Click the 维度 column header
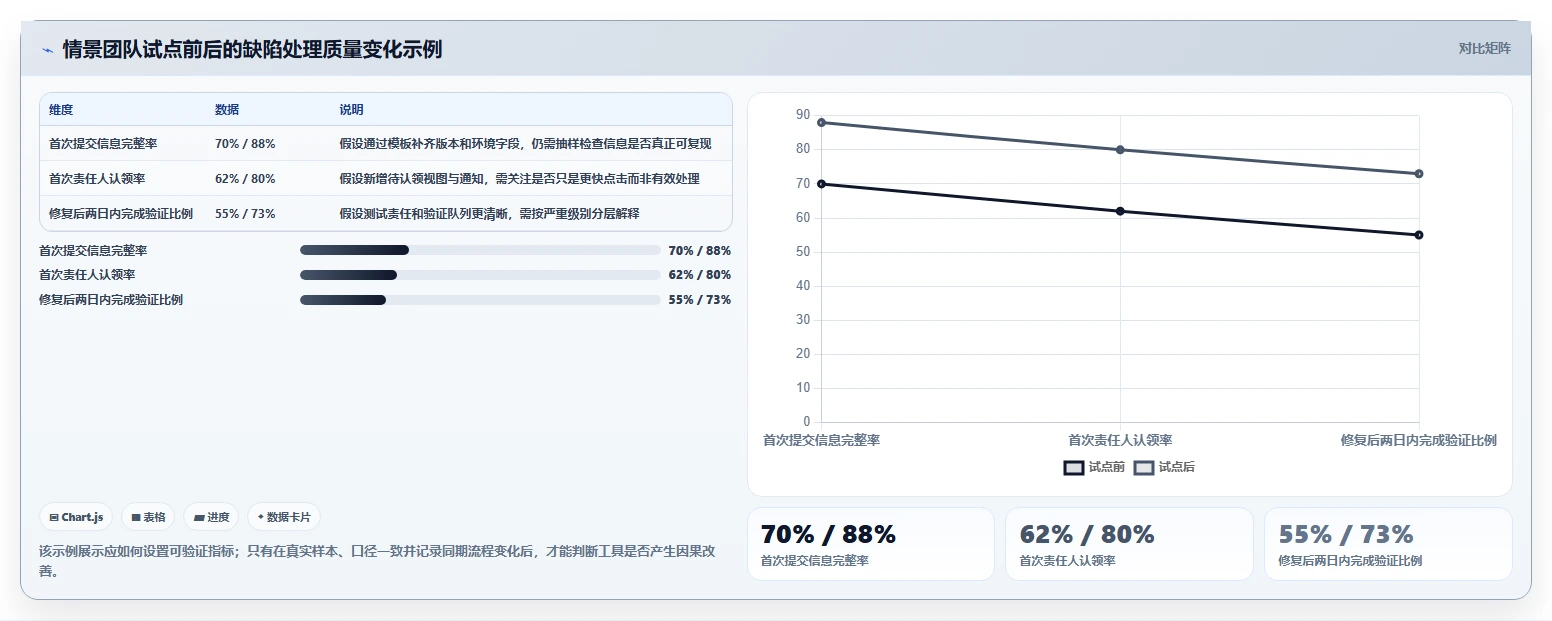 (x=61, y=110)
